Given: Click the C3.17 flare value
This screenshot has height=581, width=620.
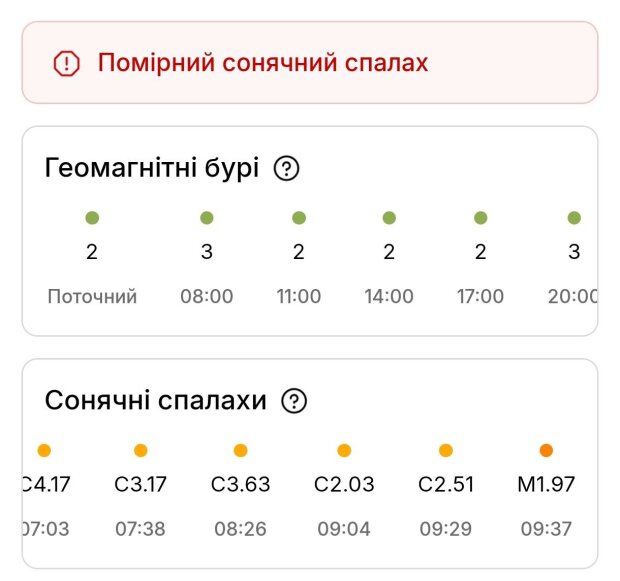Looking at the screenshot, I should coord(140,485).
